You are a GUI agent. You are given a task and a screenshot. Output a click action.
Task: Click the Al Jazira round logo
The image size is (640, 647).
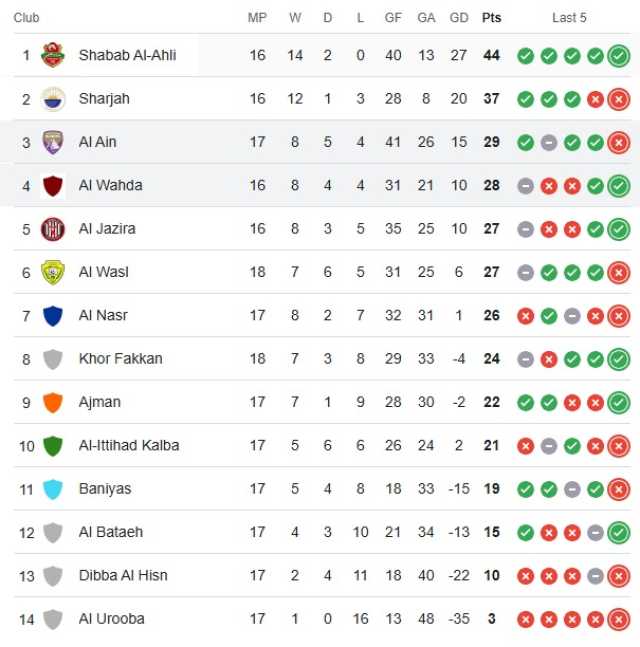(53, 229)
